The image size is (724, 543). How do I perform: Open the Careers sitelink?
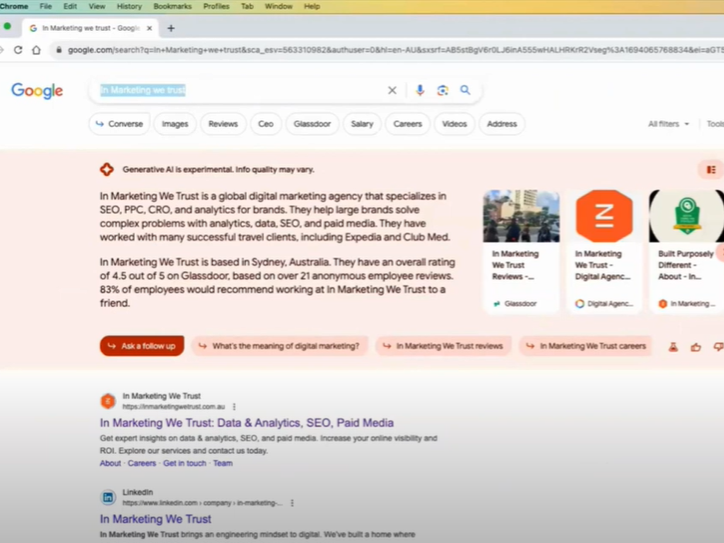(x=142, y=463)
